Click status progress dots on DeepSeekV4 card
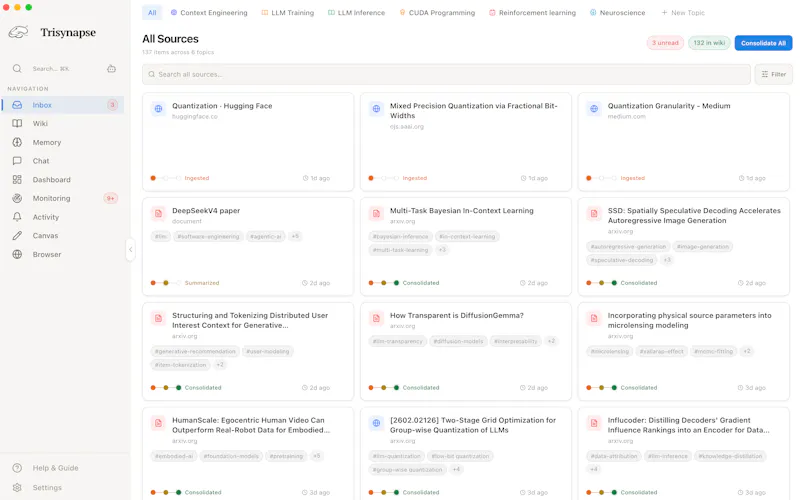 (166, 283)
